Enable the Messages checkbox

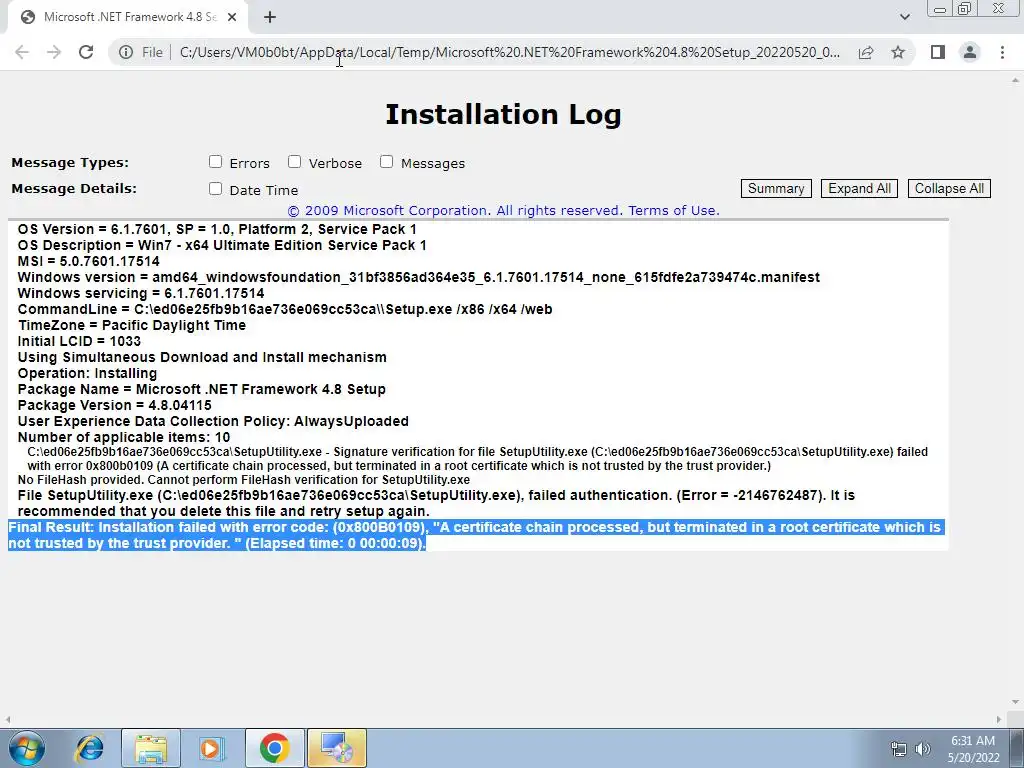click(x=387, y=161)
